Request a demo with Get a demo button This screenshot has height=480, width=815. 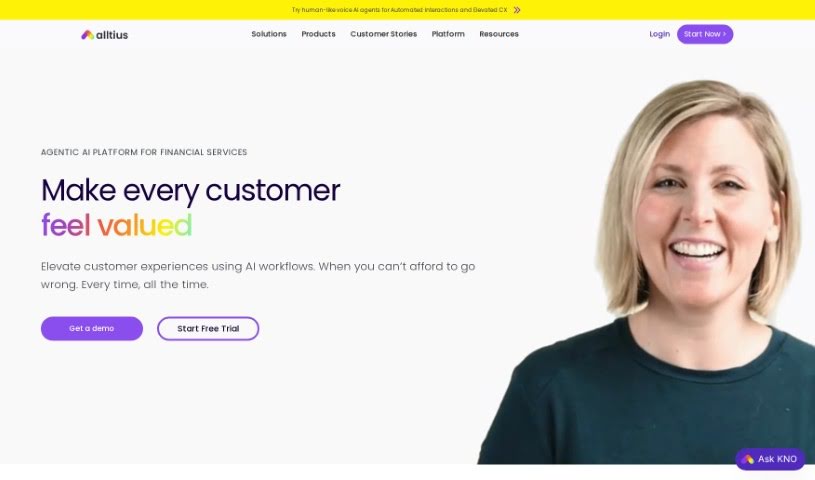91,329
